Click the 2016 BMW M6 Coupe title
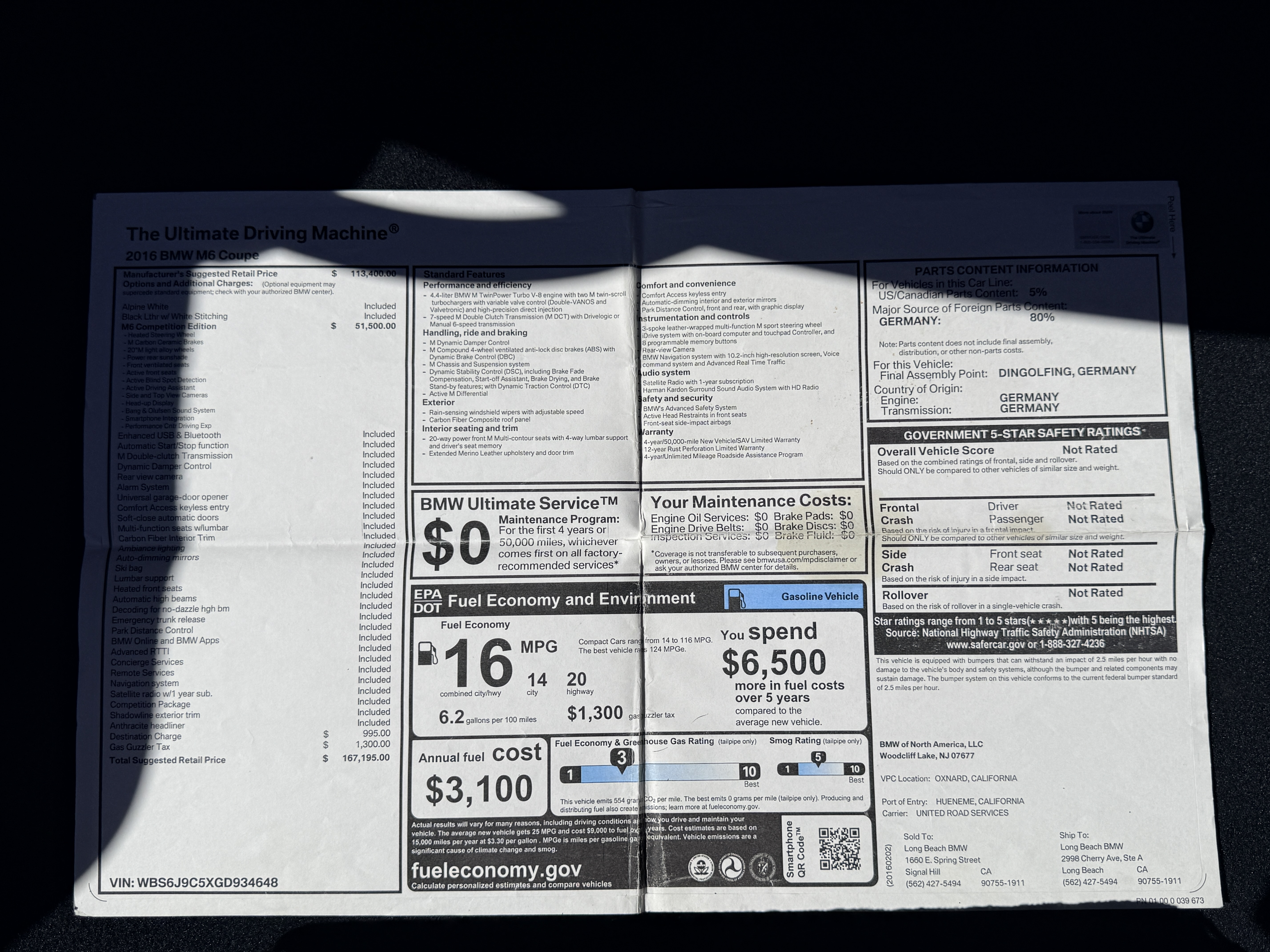Viewport: 1270px width, 952px height. (192, 255)
